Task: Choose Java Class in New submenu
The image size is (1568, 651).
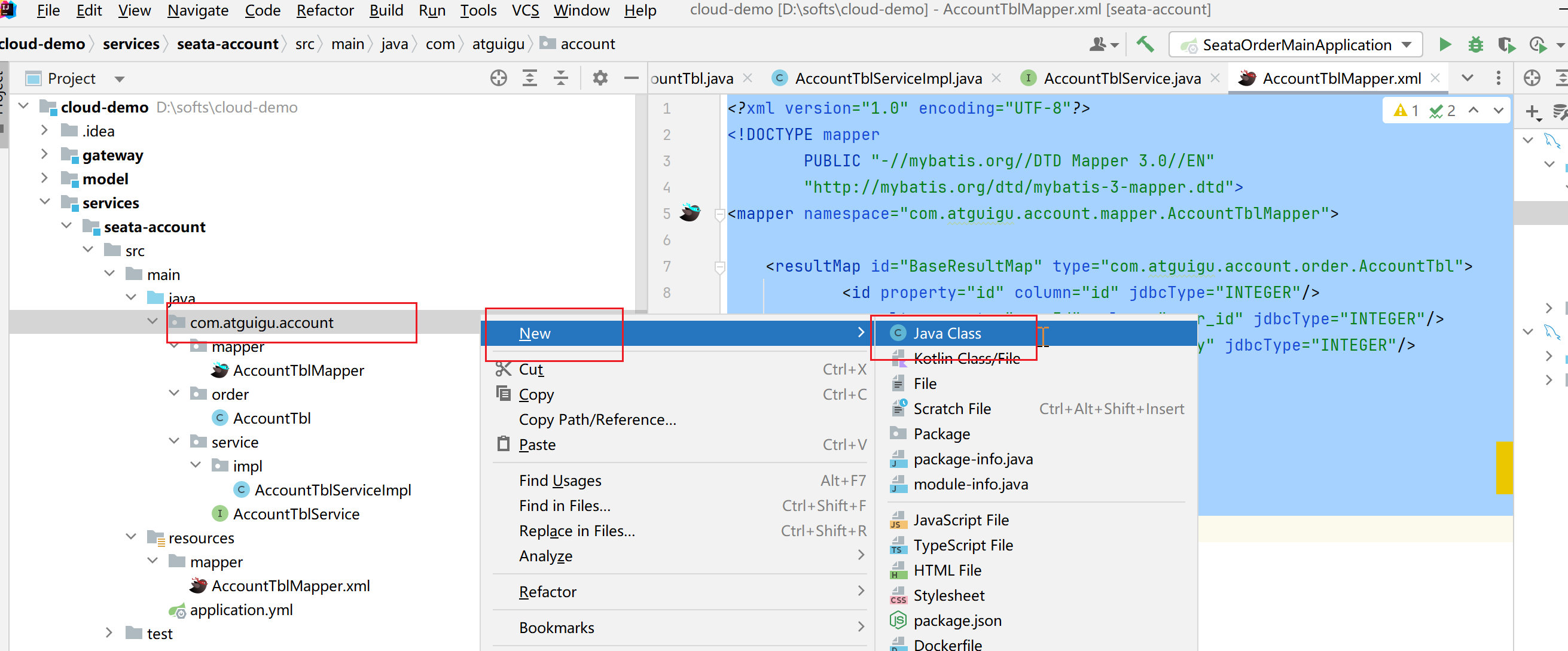Action: pyautogui.click(x=1035, y=333)
